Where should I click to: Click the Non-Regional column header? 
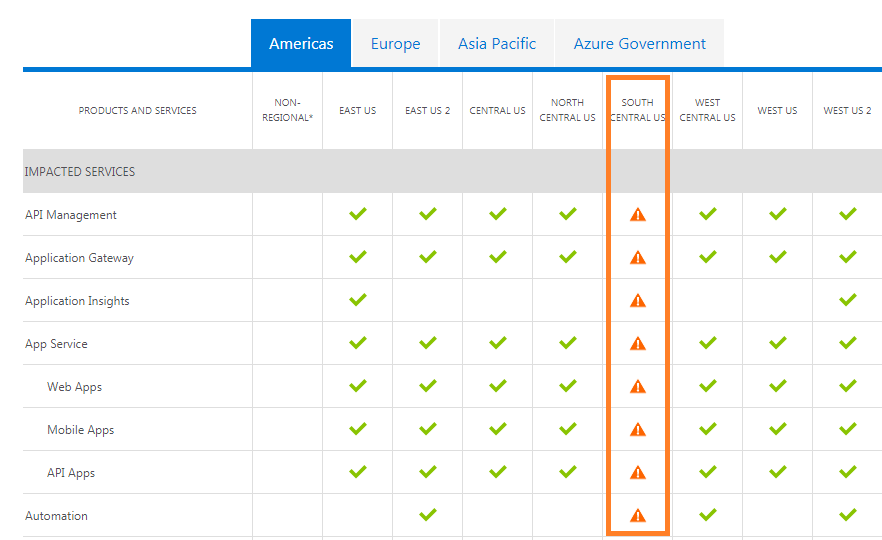pos(287,110)
